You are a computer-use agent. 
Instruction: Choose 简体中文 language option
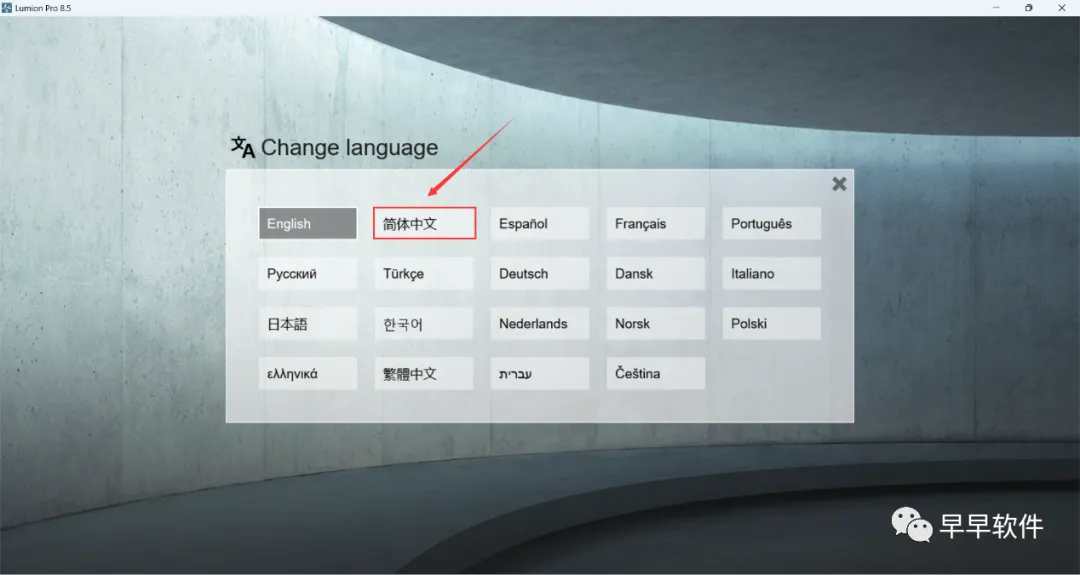tap(424, 224)
